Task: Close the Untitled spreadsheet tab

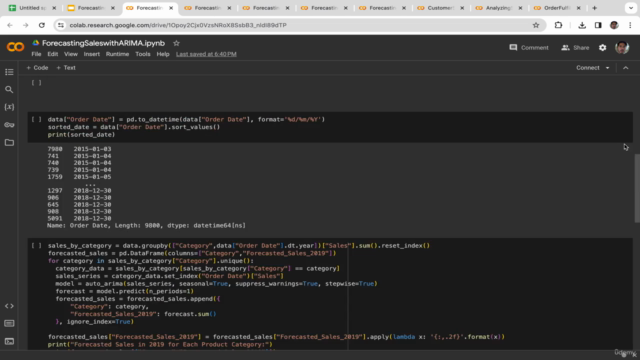Action: tap(54, 8)
